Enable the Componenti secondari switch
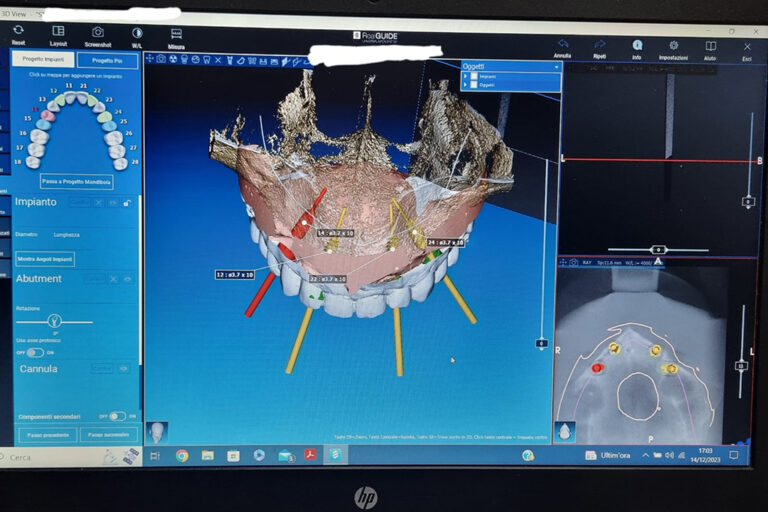The image size is (768, 512). click(118, 416)
